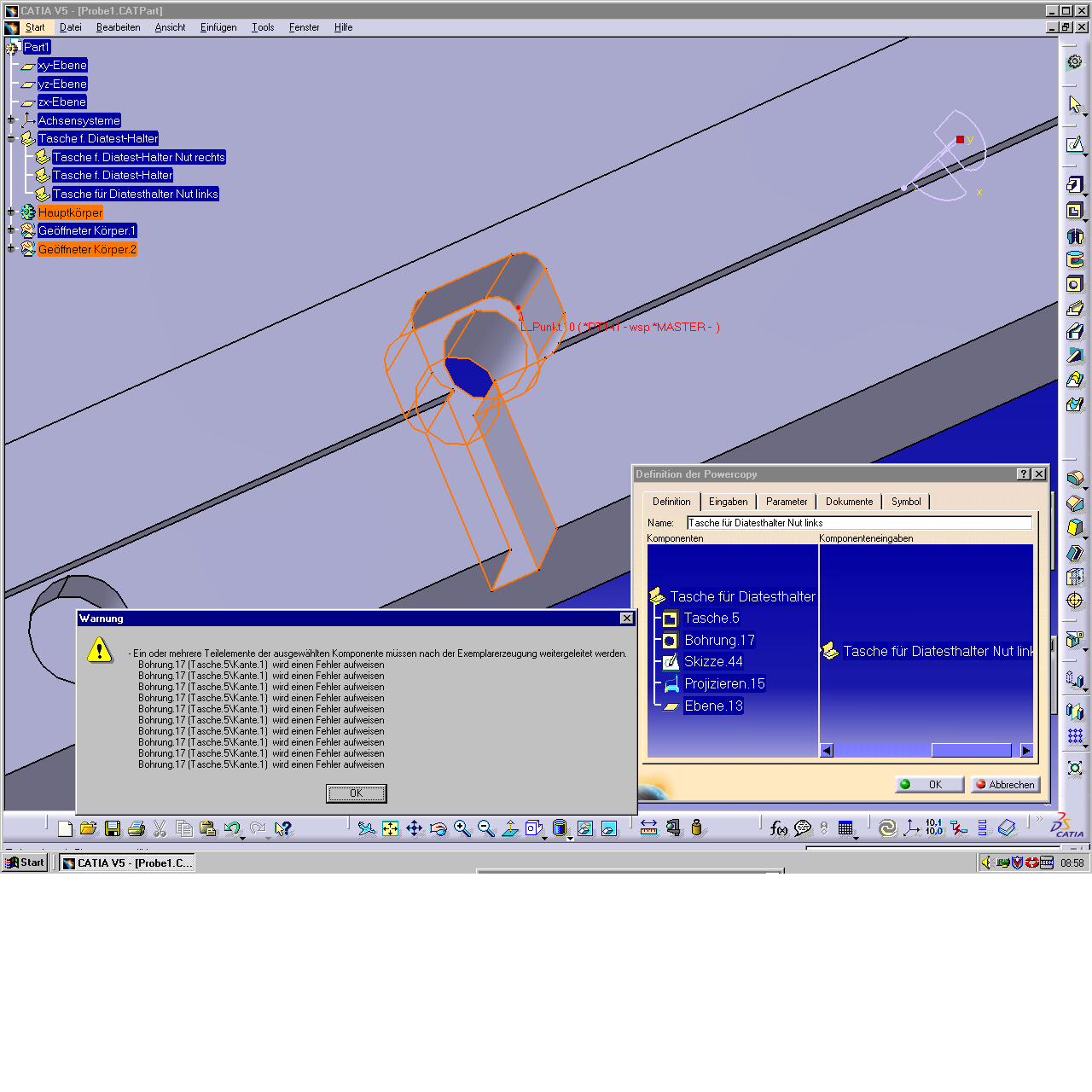The height and width of the screenshot is (1092, 1092).
Task: Click the Part Design workbench gear icon
Action: [x=1074, y=61]
